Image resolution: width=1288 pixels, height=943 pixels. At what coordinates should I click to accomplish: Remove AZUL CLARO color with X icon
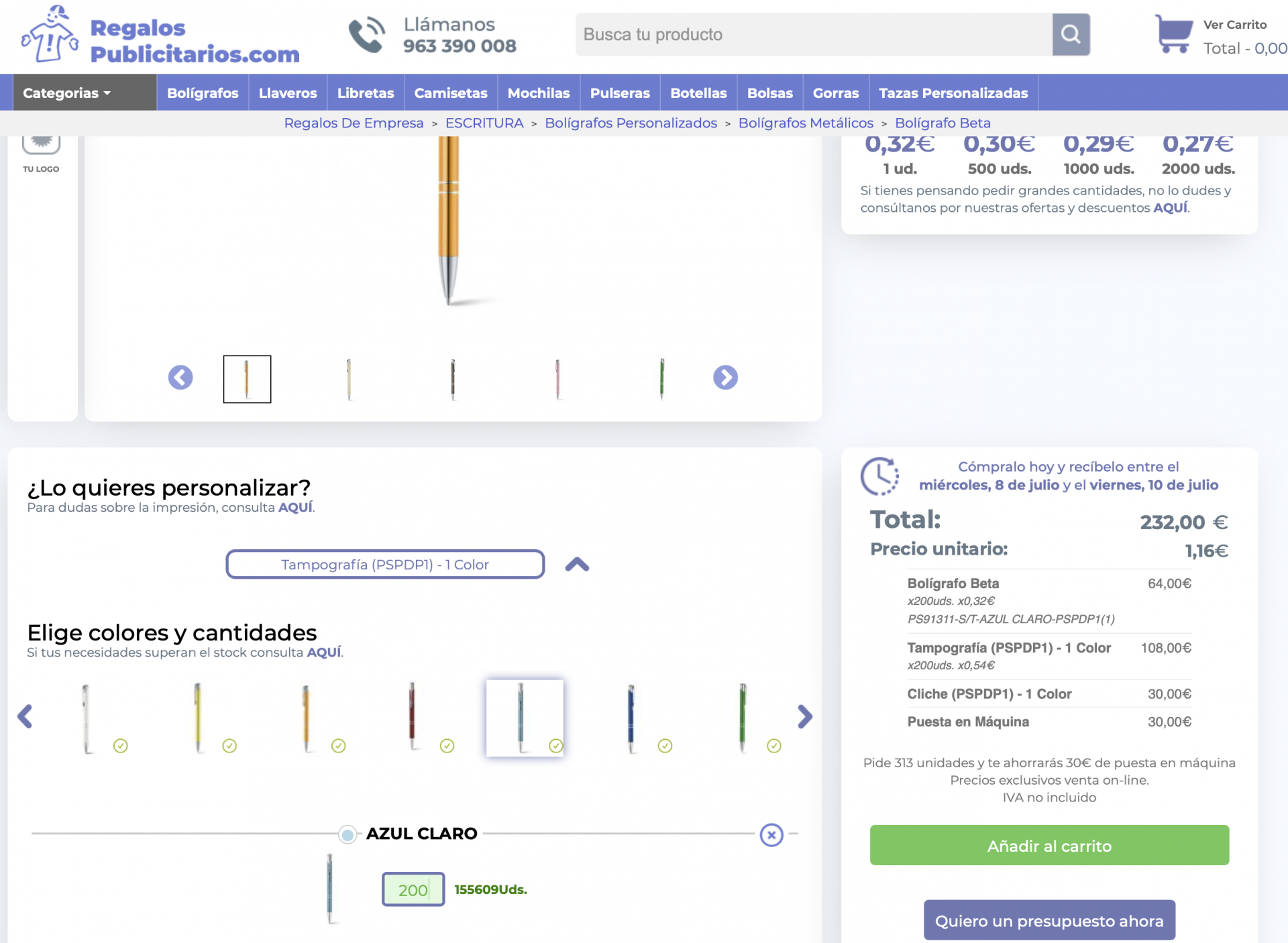pos(771,835)
